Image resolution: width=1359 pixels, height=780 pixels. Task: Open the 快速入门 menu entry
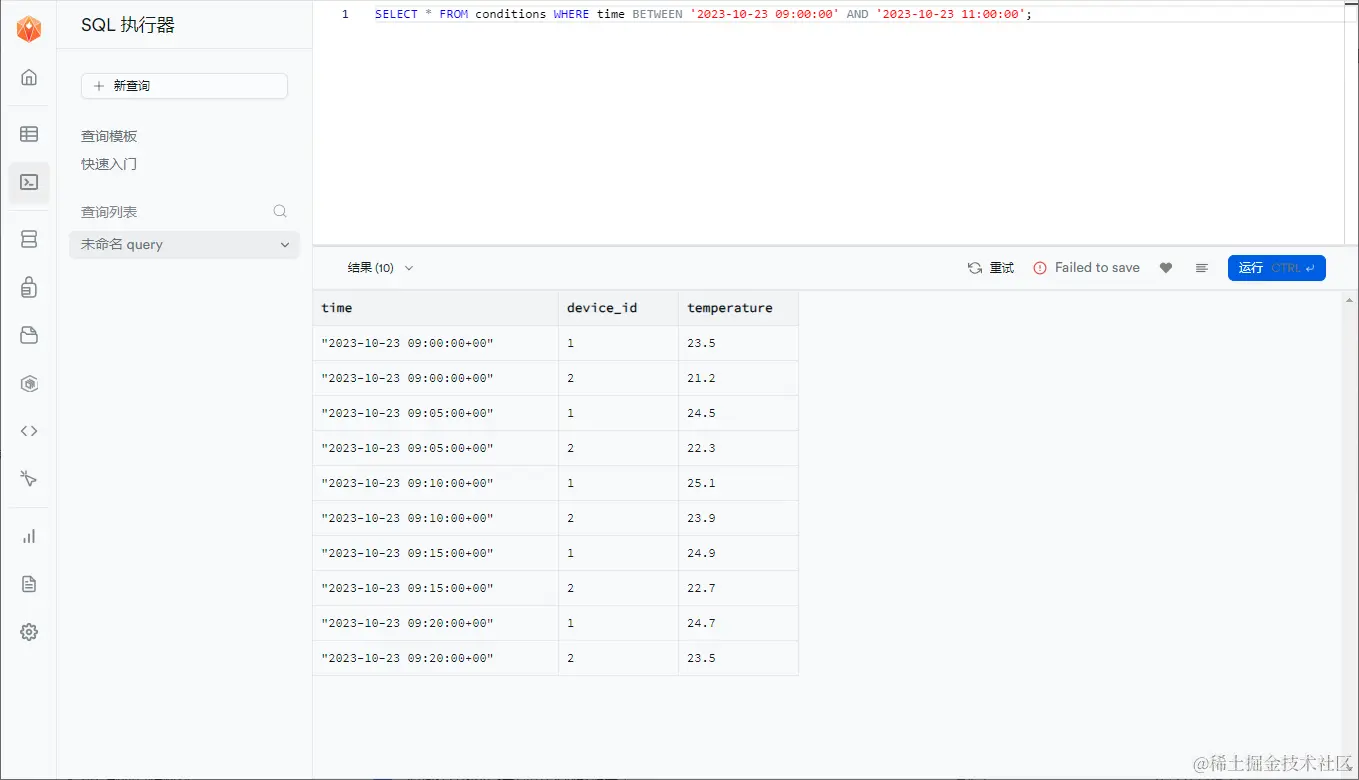coord(108,163)
